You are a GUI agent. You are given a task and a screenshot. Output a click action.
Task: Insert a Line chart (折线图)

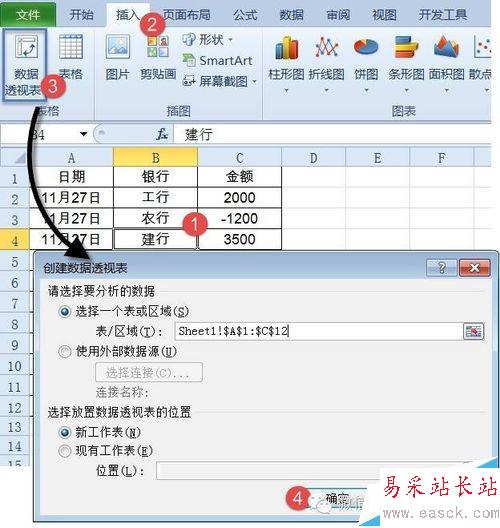(x=327, y=64)
